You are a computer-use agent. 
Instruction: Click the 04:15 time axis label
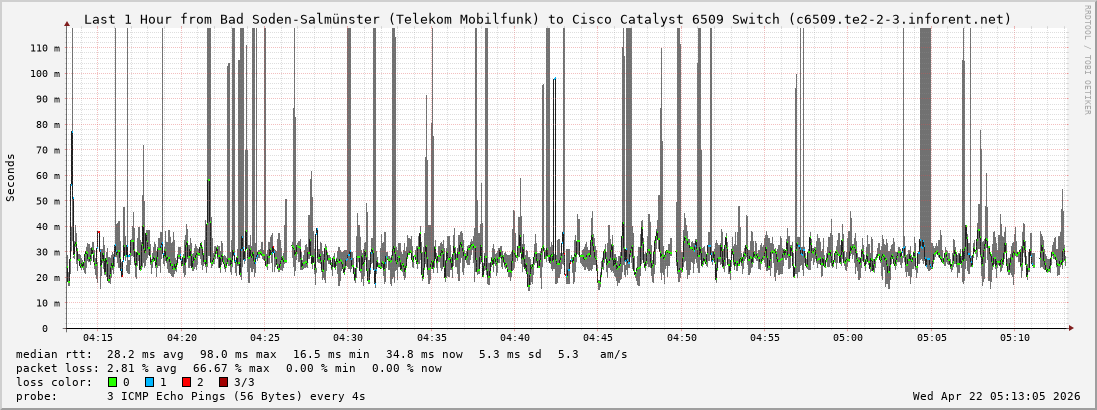pyautogui.click(x=98, y=338)
